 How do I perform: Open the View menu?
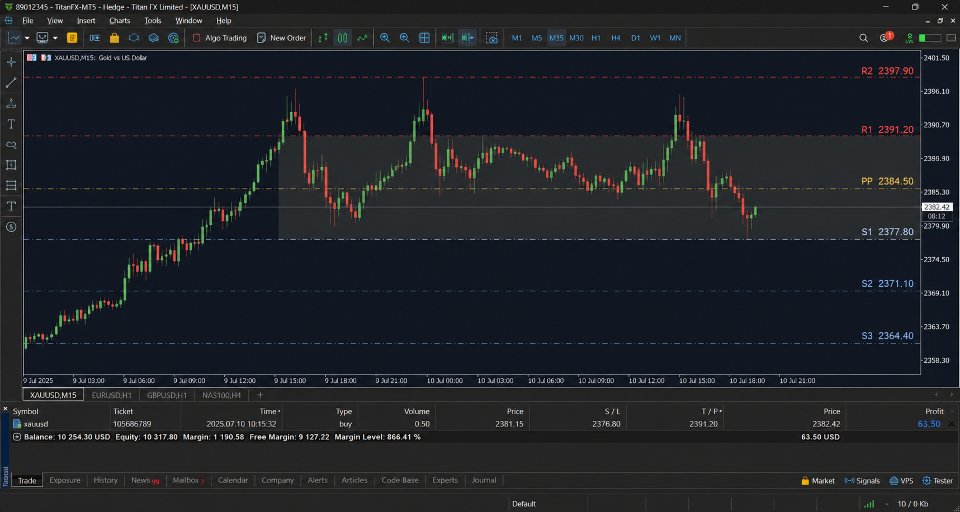point(54,21)
